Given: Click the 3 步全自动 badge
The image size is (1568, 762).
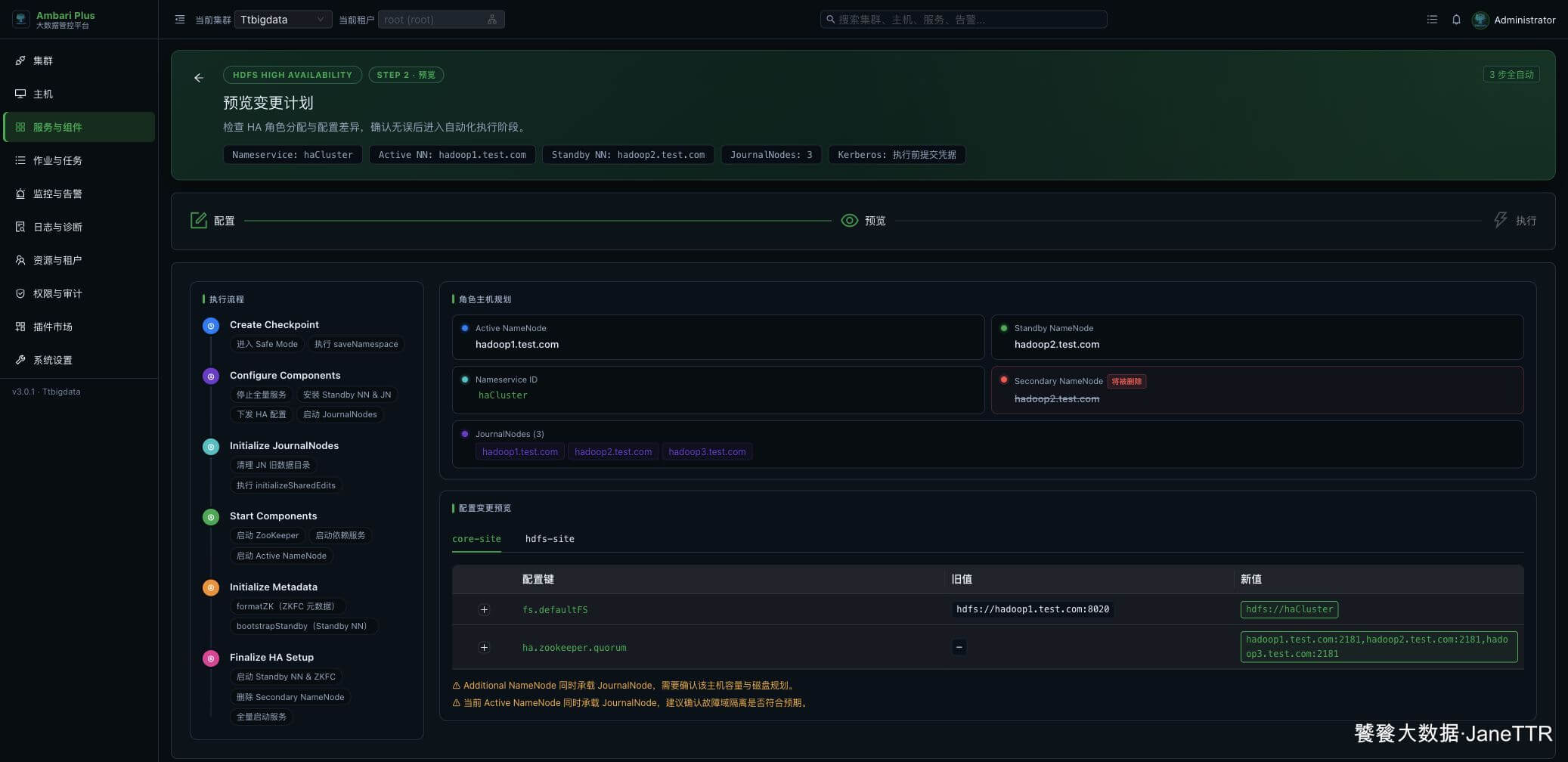Looking at the screenshot, I should [x=1511, y=74].
